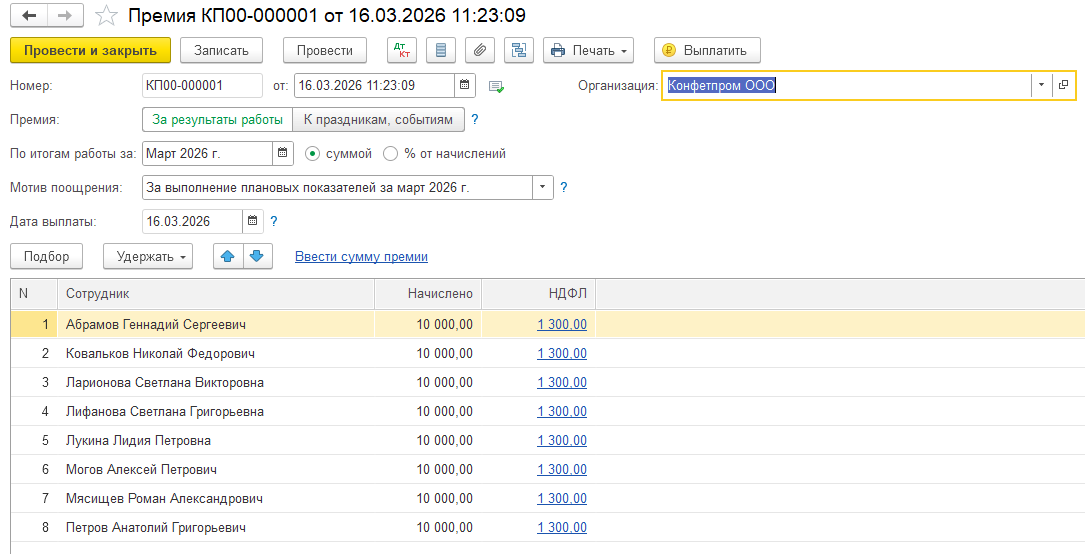Click 'Ввести сумму премии' link
Image resolution: width=1085 pixels, height=554 pixels.
[x=361, y=257]
